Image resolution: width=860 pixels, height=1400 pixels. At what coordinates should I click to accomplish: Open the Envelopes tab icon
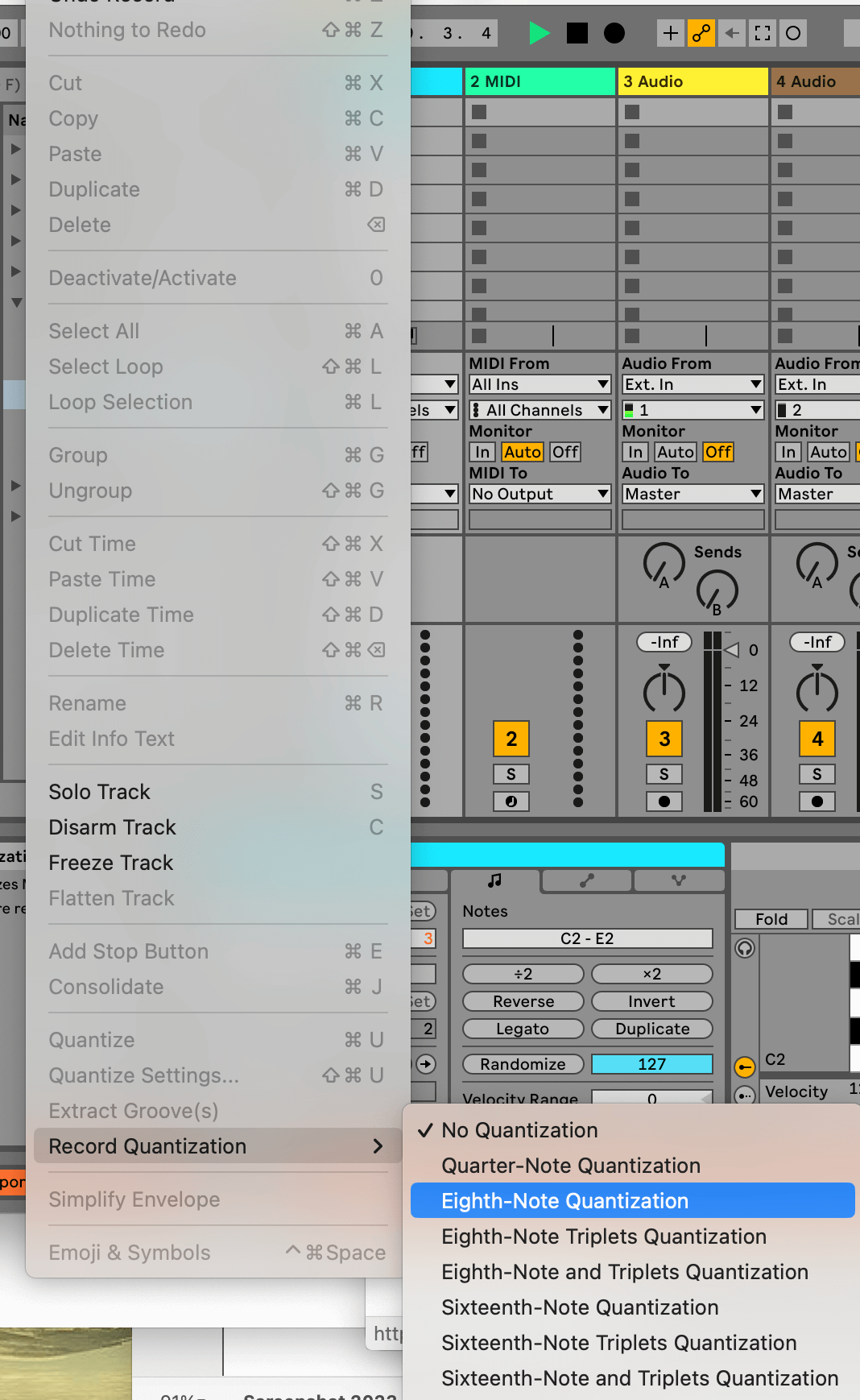click(587, 880)
